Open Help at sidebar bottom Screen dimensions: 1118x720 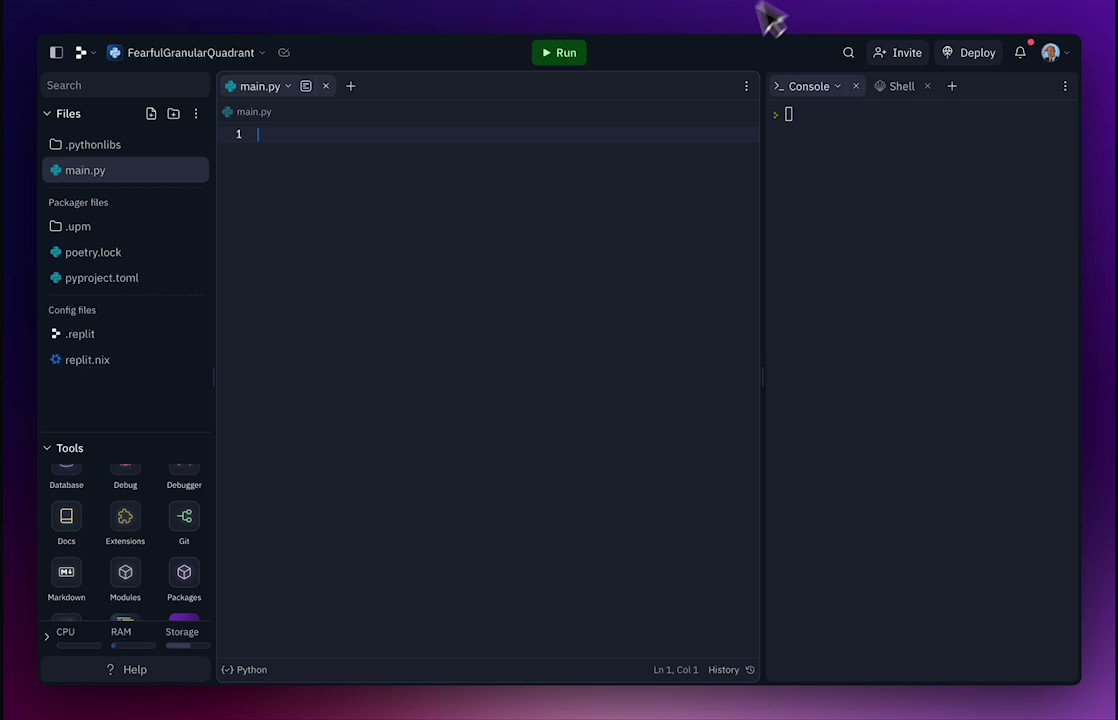125,670
